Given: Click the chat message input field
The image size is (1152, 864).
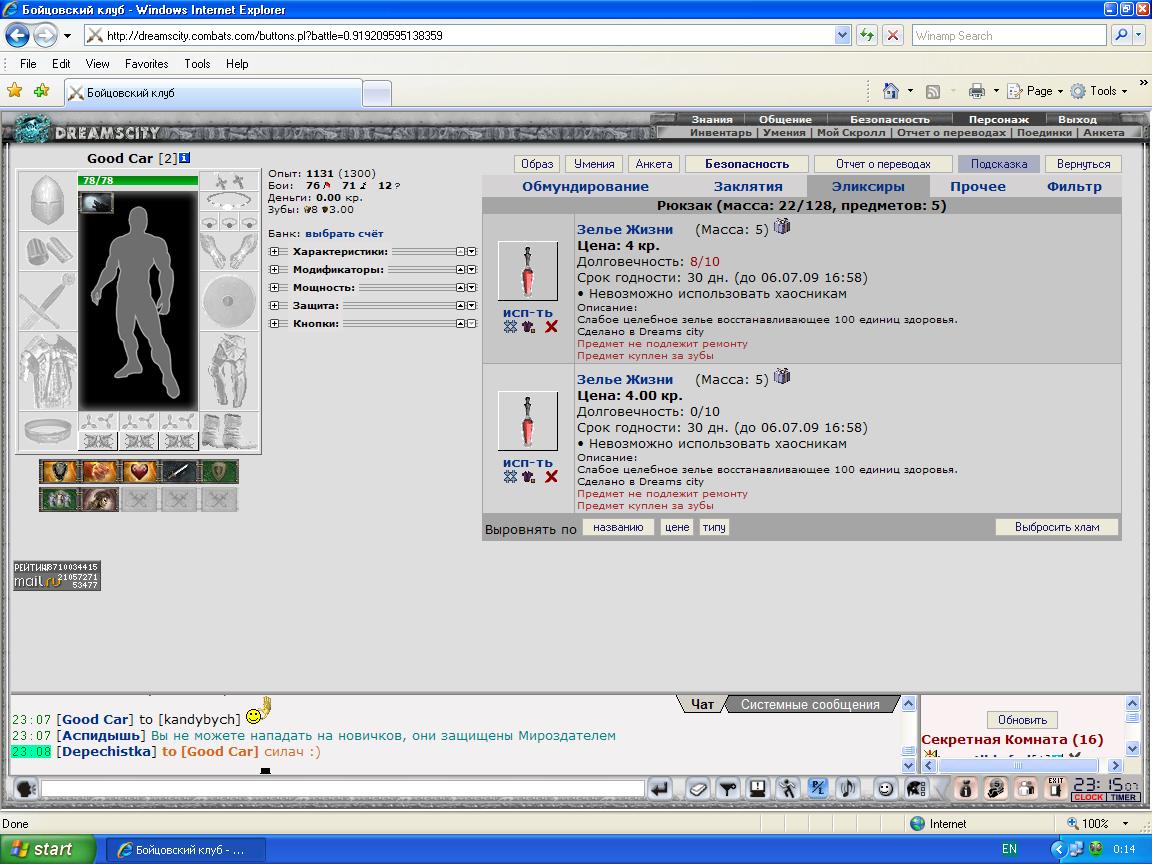Looking at the screenshot, I should 342,788.
